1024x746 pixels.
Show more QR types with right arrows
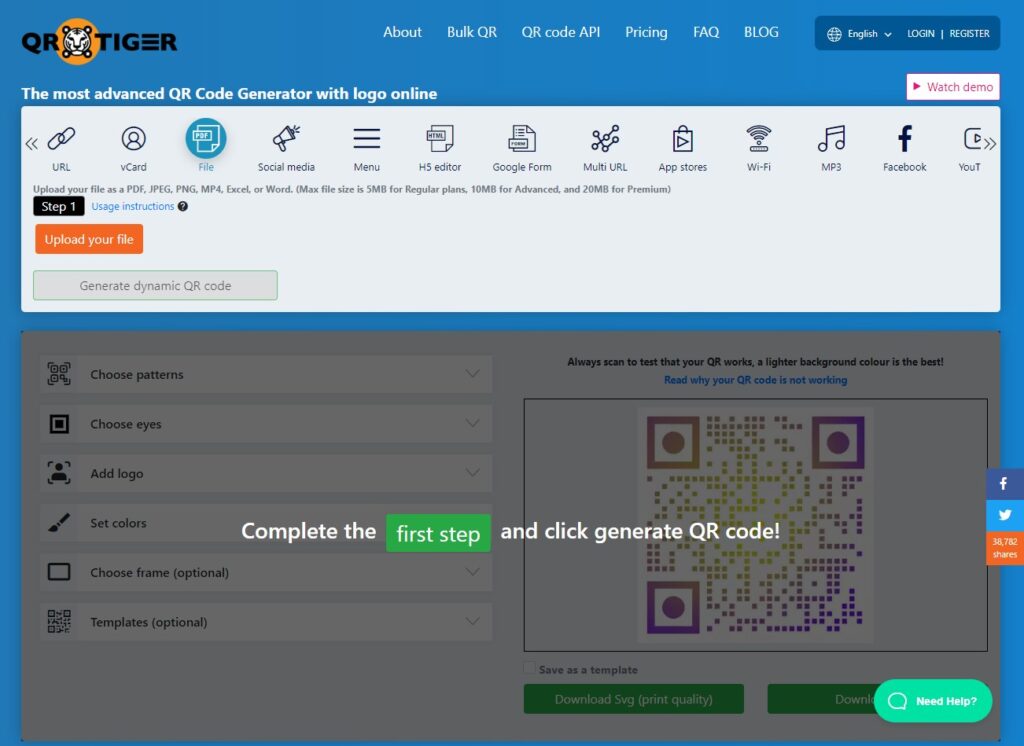(x=990, y=144)
